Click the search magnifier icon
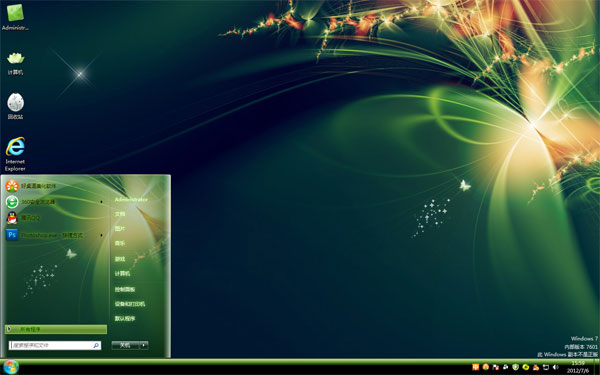Screen dimensions: 600x375 pyautogui.click(x=96, y=345)
